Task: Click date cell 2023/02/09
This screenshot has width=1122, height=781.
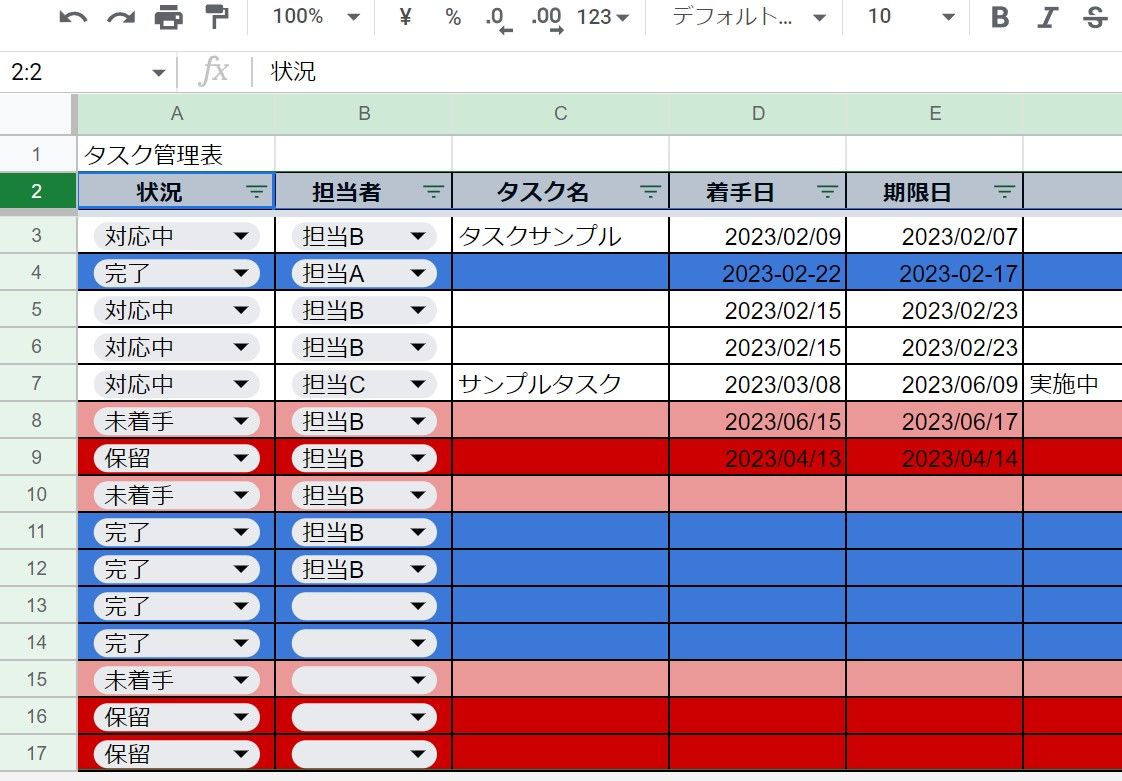Action: [758, 236]
